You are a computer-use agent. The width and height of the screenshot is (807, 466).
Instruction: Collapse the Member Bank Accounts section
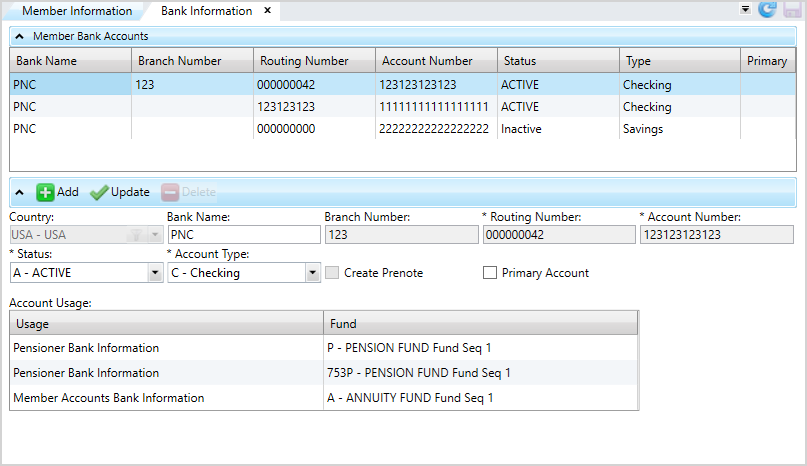(x=19, y=36)
